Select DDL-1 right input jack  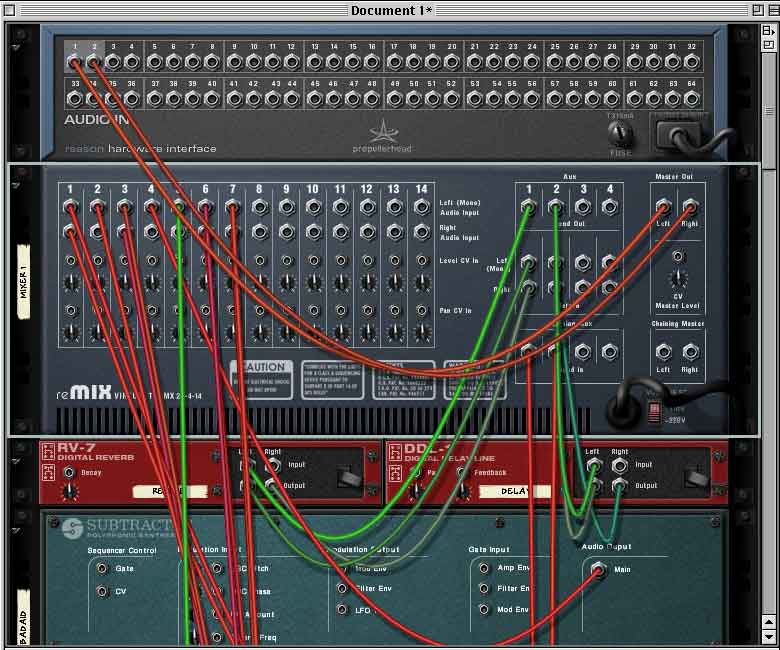click(619, 465)
